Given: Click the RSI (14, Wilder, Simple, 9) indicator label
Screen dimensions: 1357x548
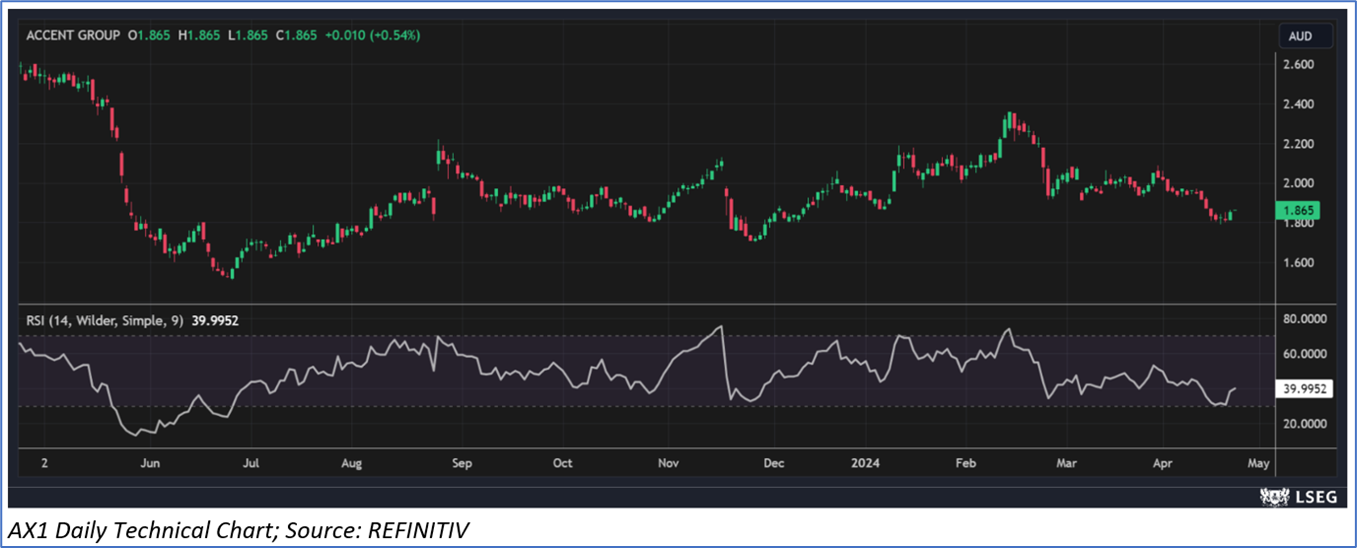Looking at the screenshot, I should tap(105, 320).
